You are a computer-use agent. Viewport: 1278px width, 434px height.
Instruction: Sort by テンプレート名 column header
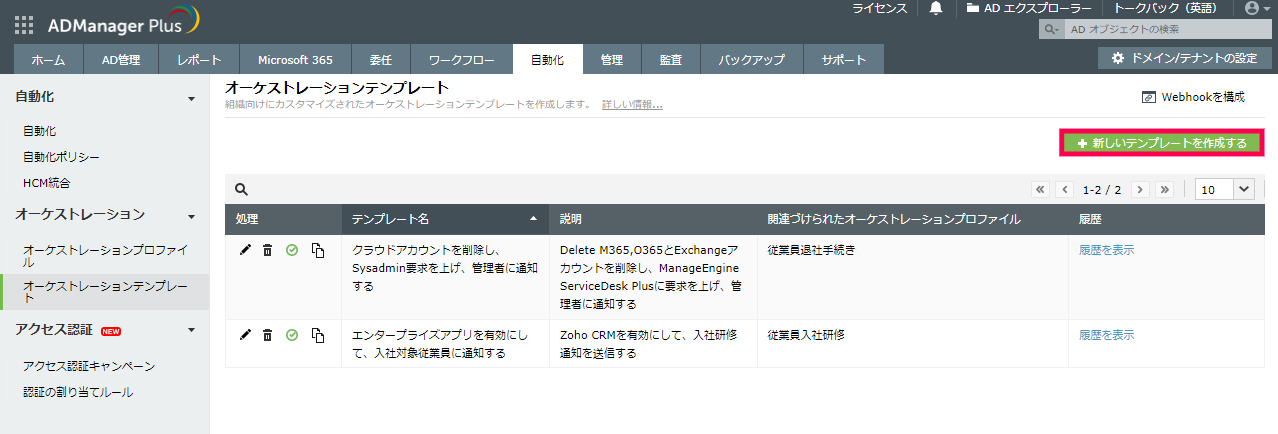(x=445, y=219)
